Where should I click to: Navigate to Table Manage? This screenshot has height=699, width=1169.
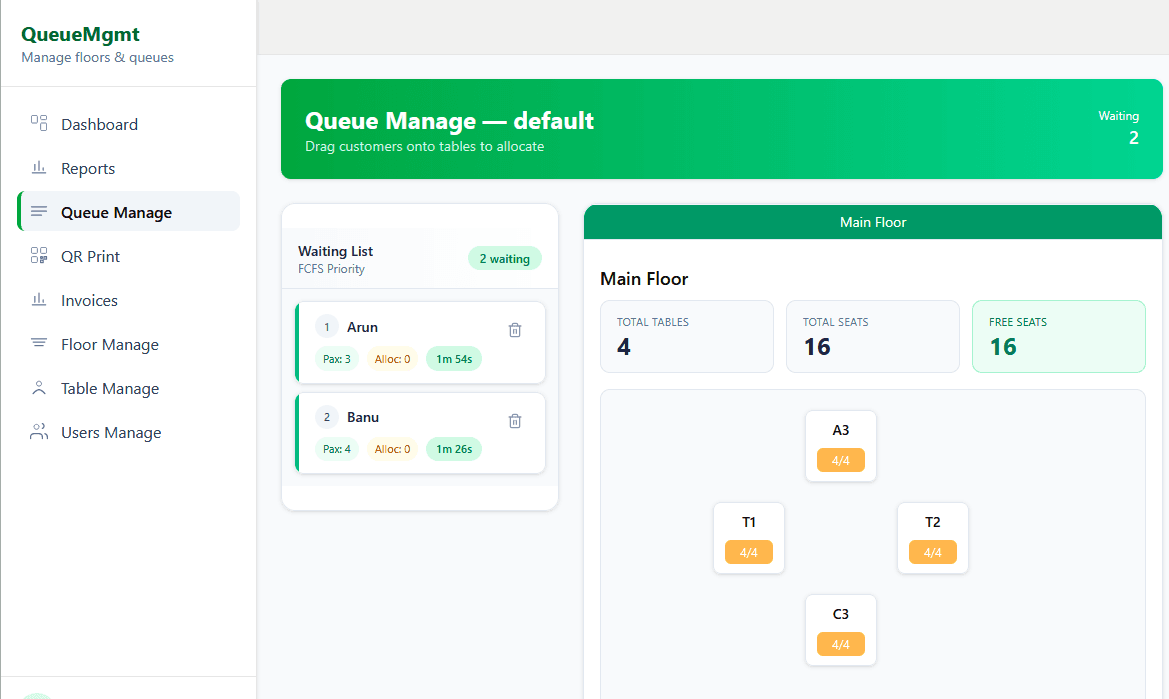pos(128,388)
